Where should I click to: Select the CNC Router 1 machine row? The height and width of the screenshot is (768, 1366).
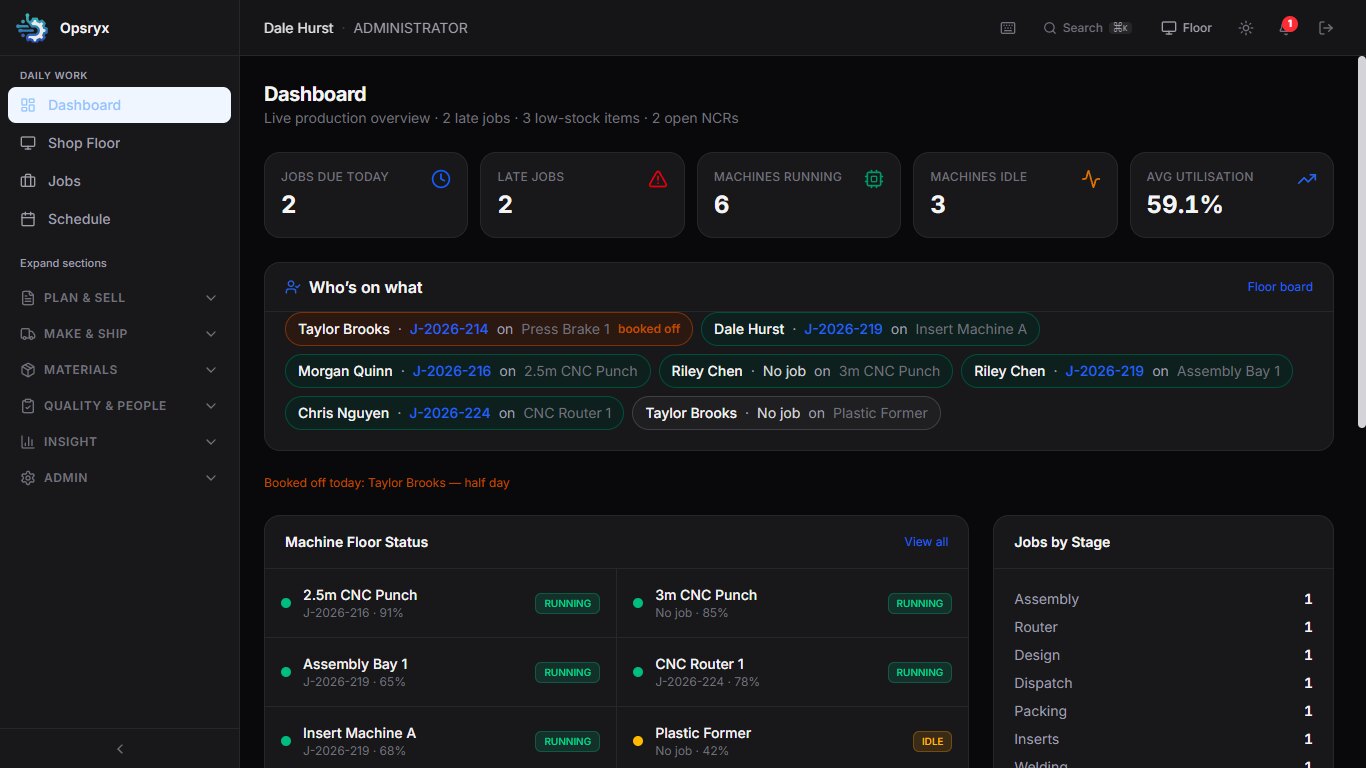pos(793,672)
